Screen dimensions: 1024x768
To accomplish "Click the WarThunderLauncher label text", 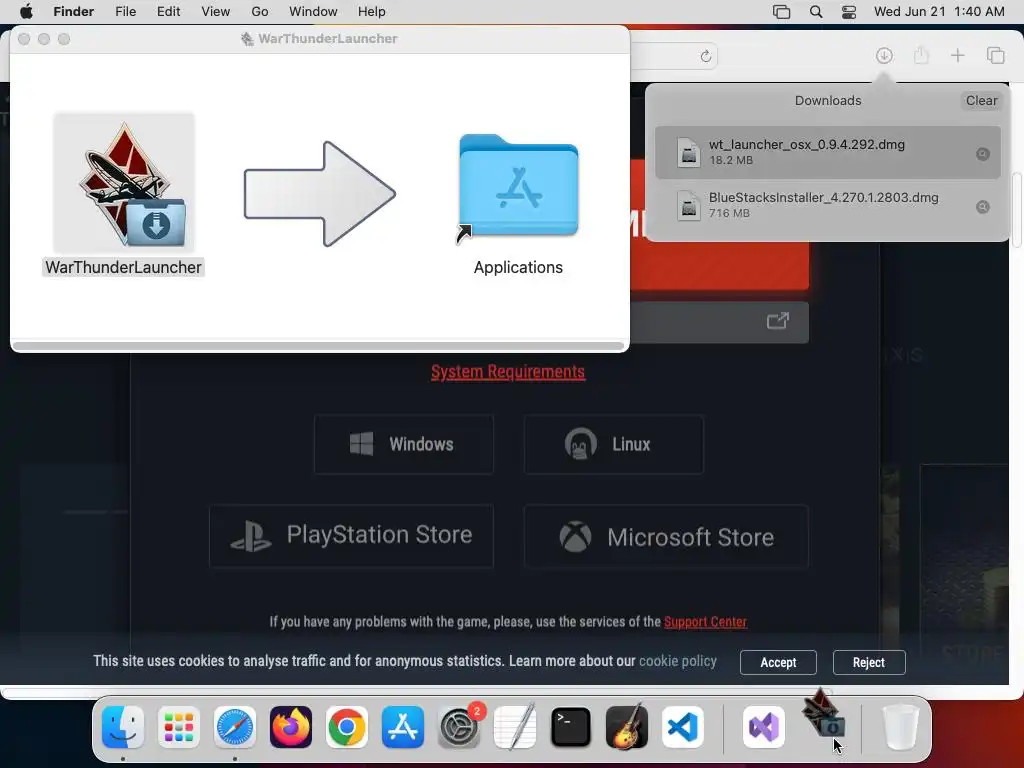I will pos(123,267).
